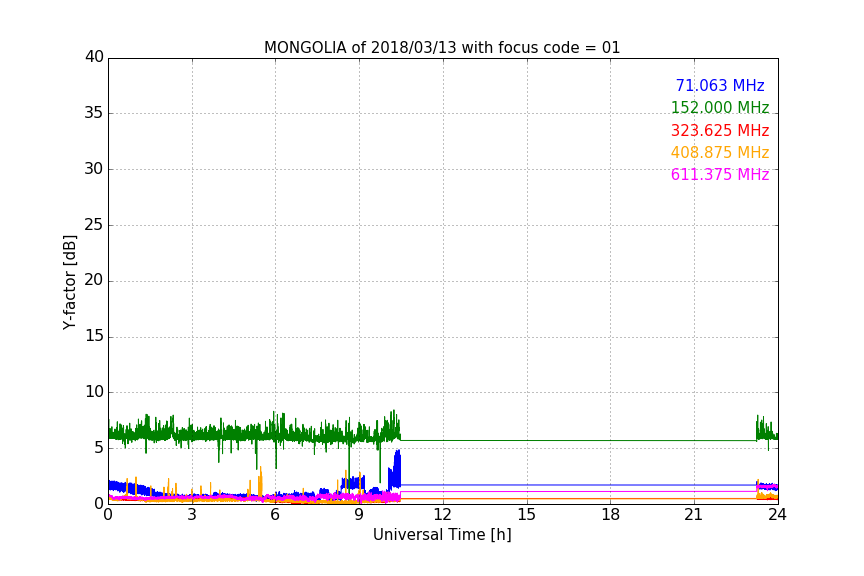Select the green '152.000 MHz' legend label
Image resolution: width=864 pixels, height=576 pixels.
click(720, 107)
